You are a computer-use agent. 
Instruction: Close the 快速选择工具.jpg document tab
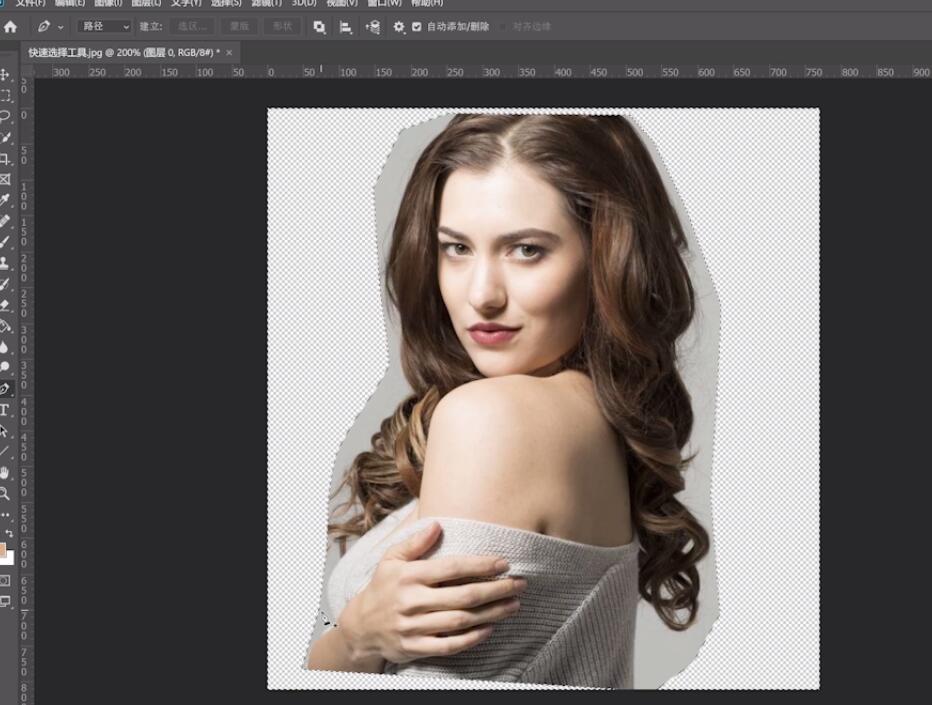(x=229, y=53)
